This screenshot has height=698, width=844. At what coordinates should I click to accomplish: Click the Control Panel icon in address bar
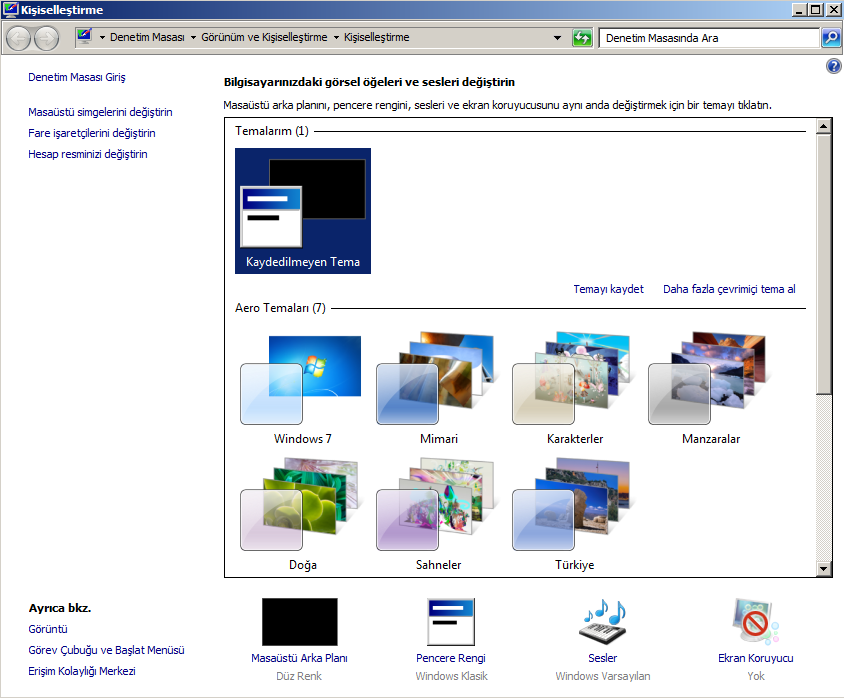85,37
